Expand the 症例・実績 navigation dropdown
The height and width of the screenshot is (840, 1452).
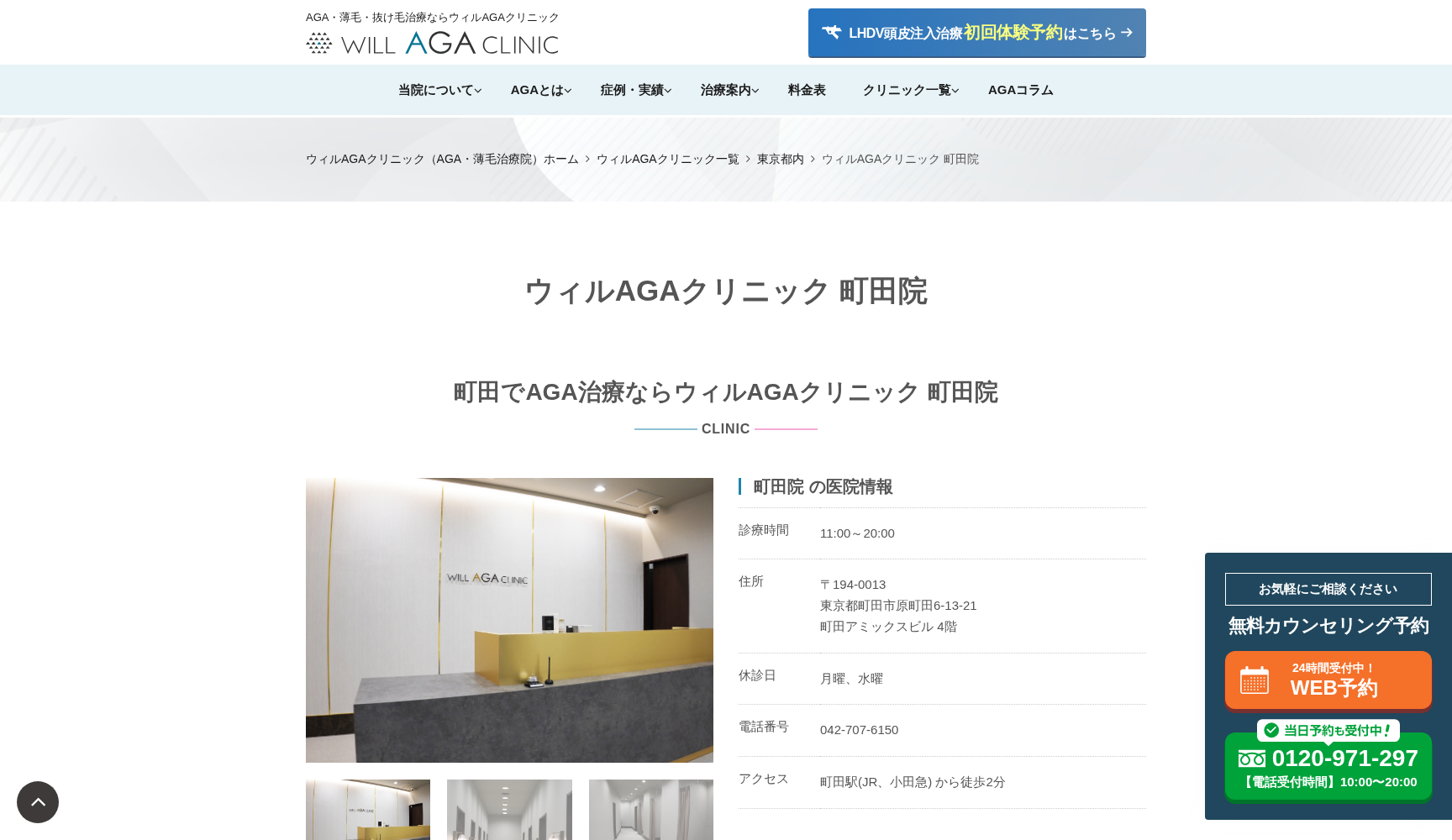tap(634, 90)
